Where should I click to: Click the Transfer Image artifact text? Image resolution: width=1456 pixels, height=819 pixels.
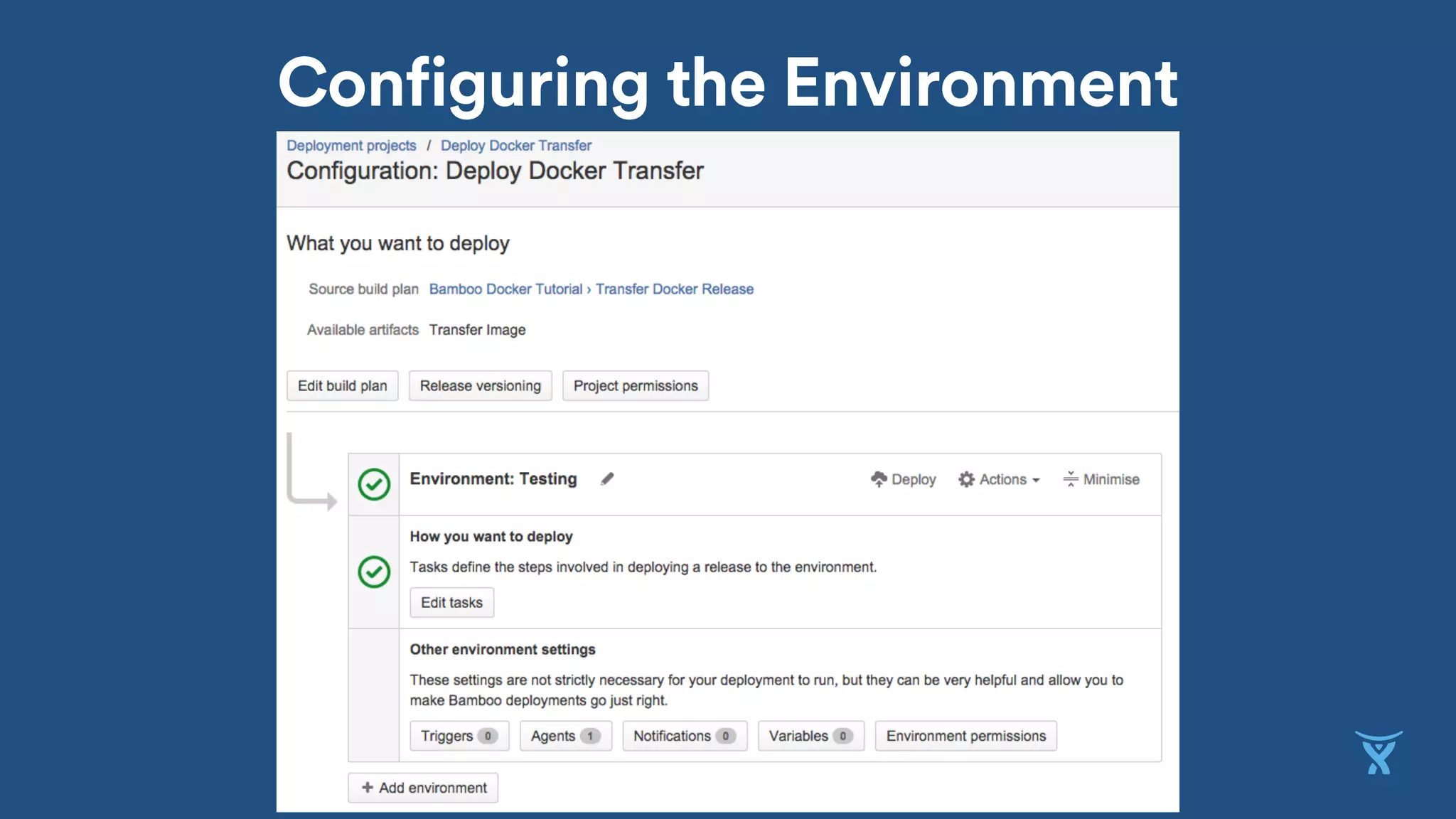(478, 330)
